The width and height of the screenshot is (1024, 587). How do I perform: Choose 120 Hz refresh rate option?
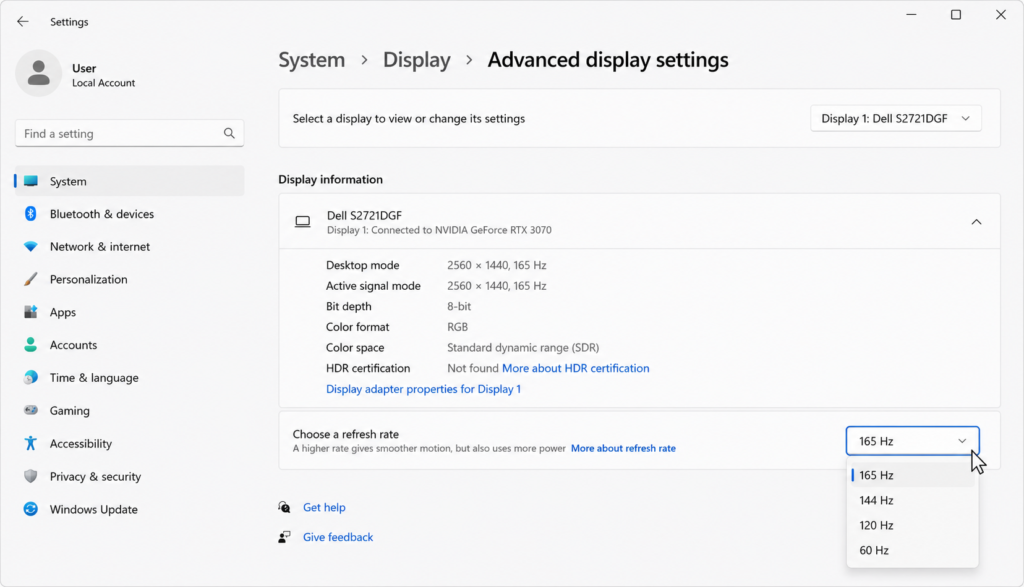[x=912, y=525]
